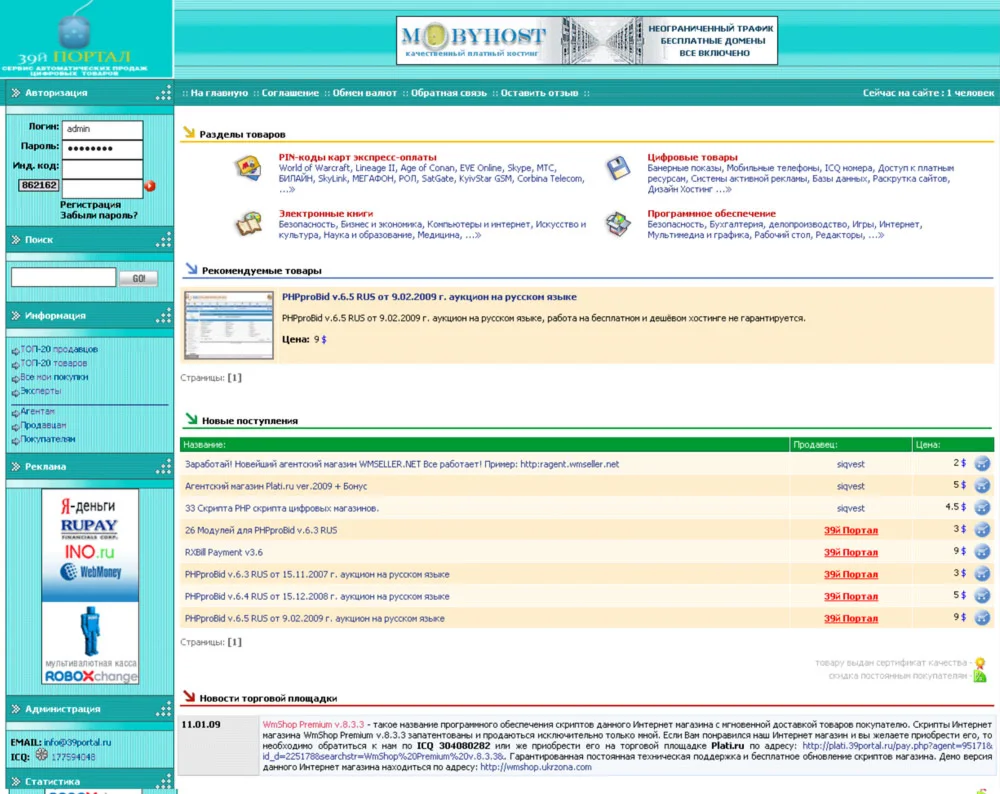Open 33 Скрипта PHP product link
This screenshot has width=1000, height=794.
tap(281, 508)
